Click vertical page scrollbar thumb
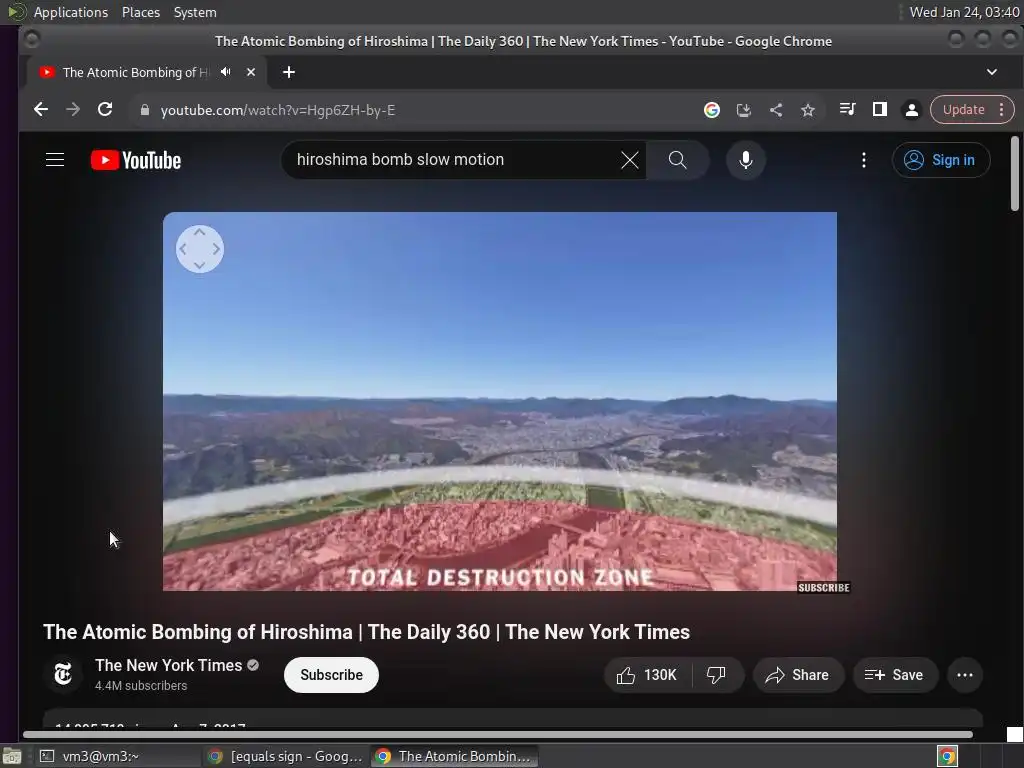This screenshot has height=768, width=1024. point(1014,174)
